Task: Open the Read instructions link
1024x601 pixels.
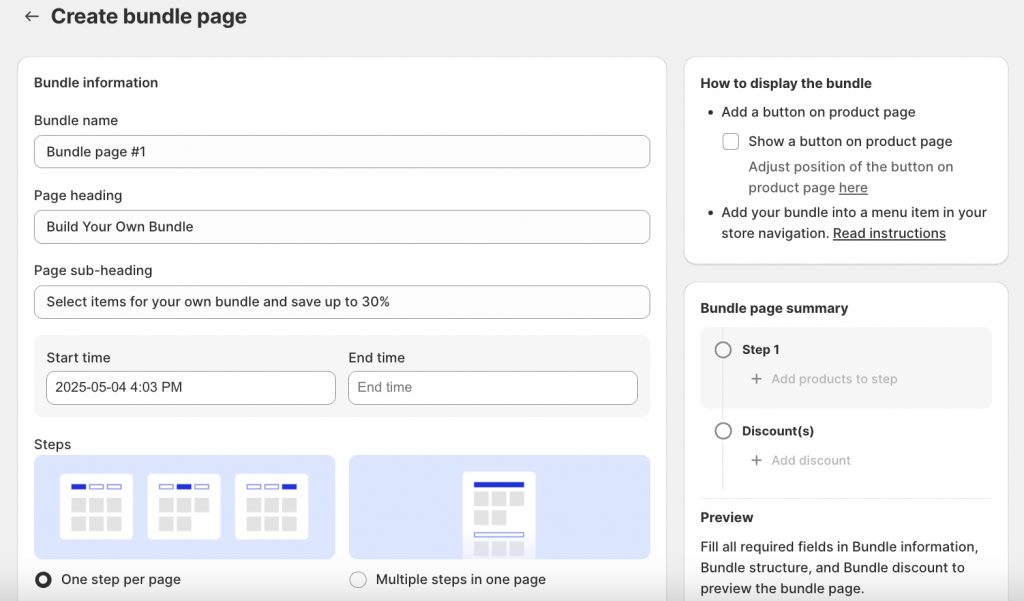Action: click(x=888, y=233)
